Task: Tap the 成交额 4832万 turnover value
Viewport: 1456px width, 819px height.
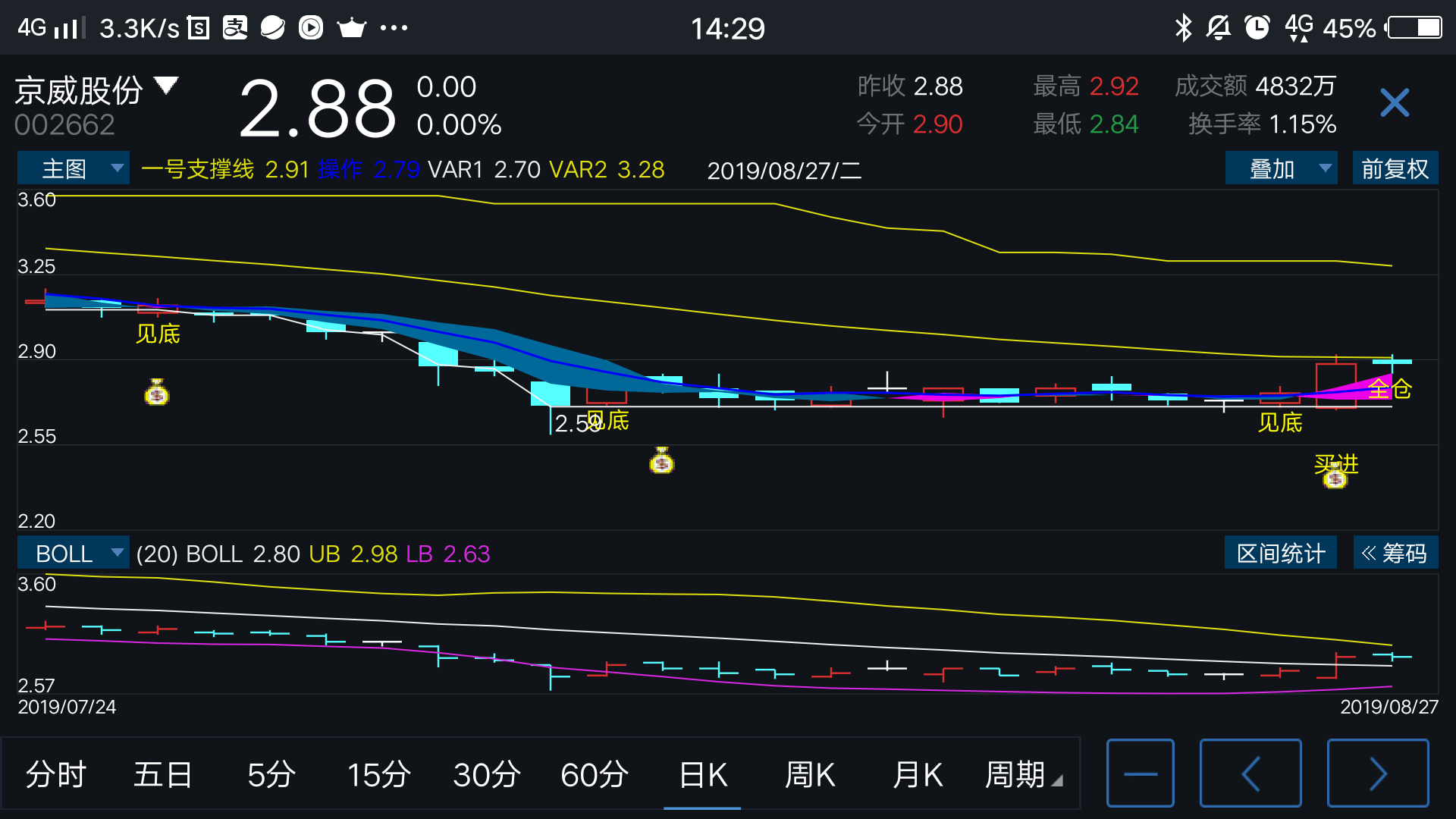Action: click(x=1255, y=86)
